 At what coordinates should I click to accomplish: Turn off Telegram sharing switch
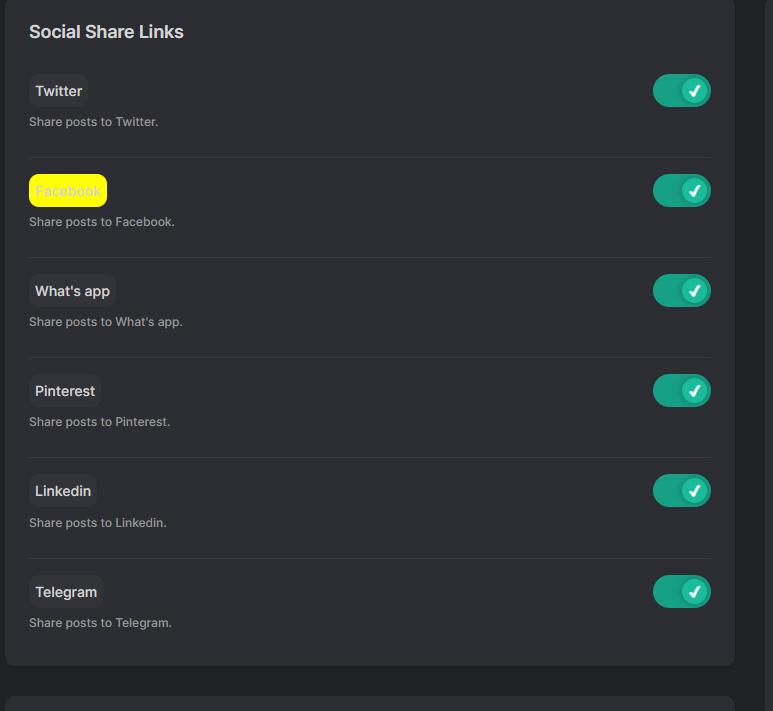[x=682, y=592]
